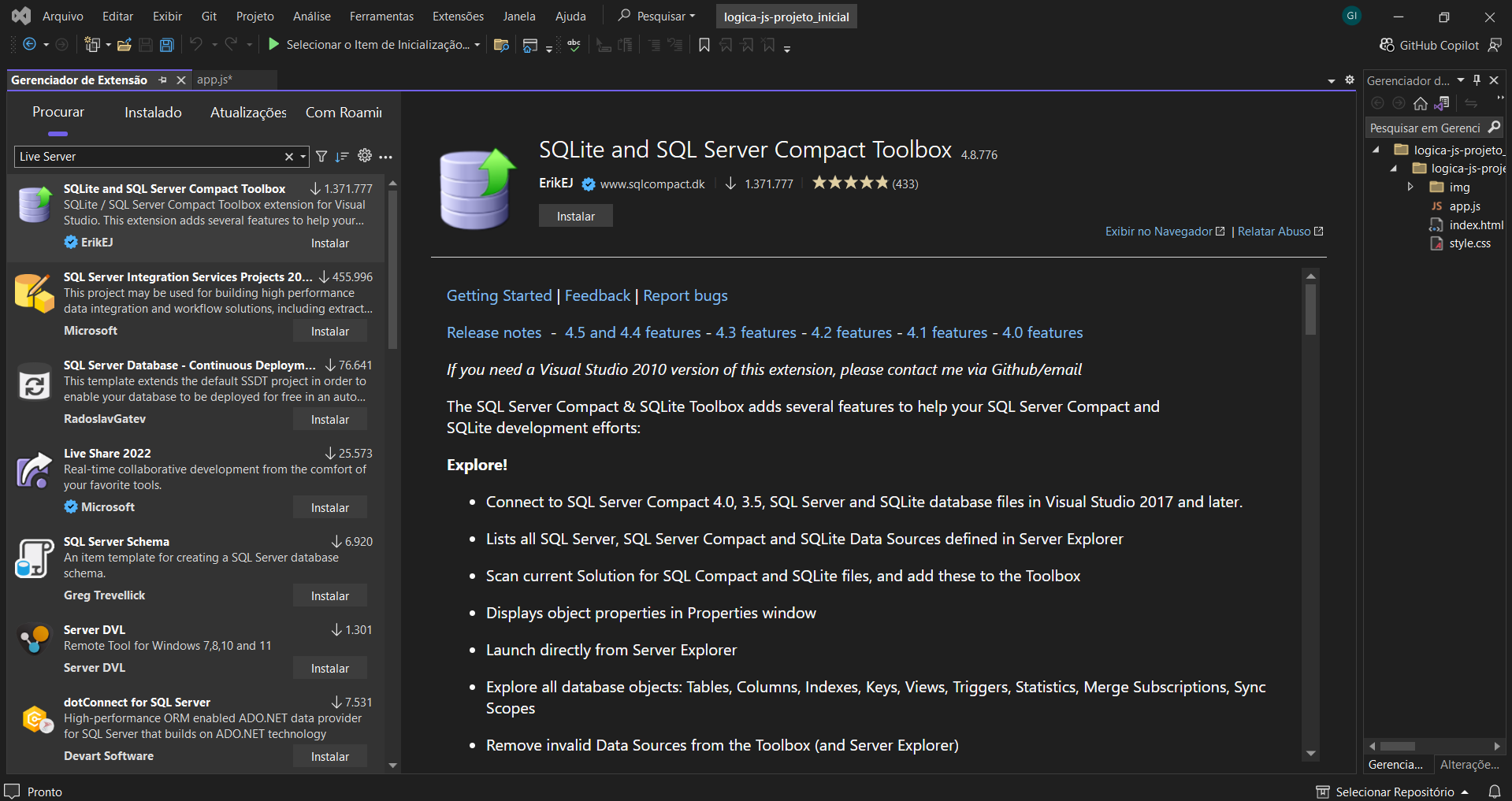Open the Getting Started link
Screen dimensions: 1512x801
[x=499, y=295]
